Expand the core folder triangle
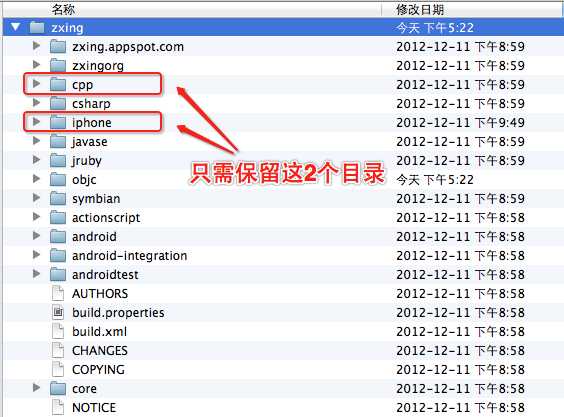Viewport: 564px width, 417px height. tap(36, 387)
